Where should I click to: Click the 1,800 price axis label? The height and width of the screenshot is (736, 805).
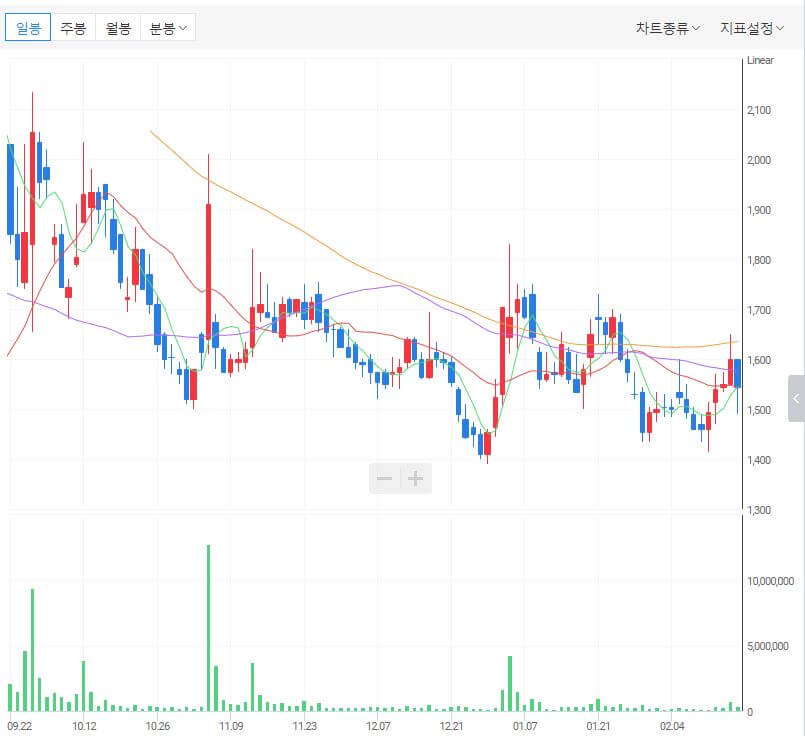tap(759, 260)
